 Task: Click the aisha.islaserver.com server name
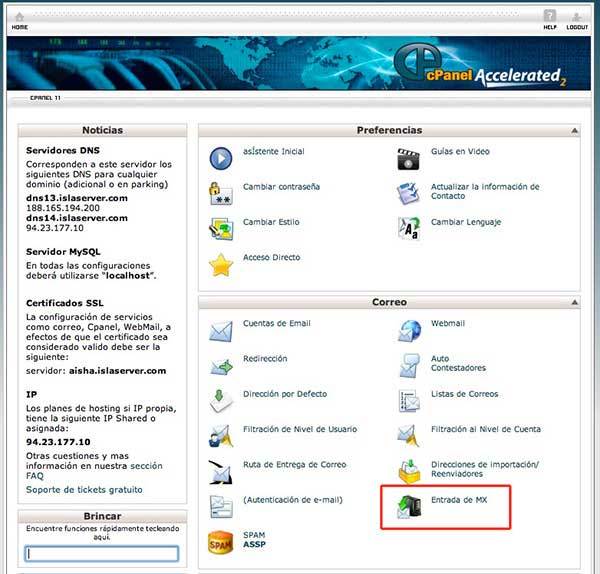117,371
